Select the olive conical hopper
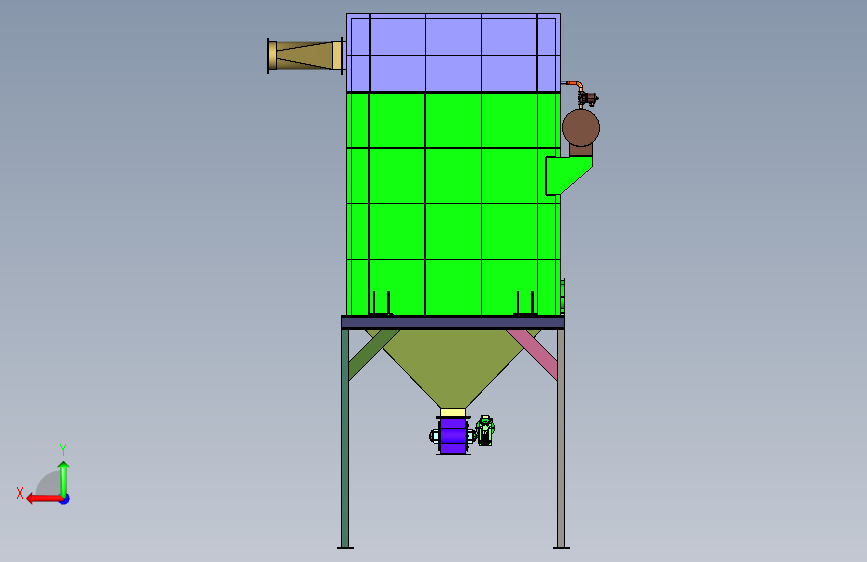 coord(453,368)
